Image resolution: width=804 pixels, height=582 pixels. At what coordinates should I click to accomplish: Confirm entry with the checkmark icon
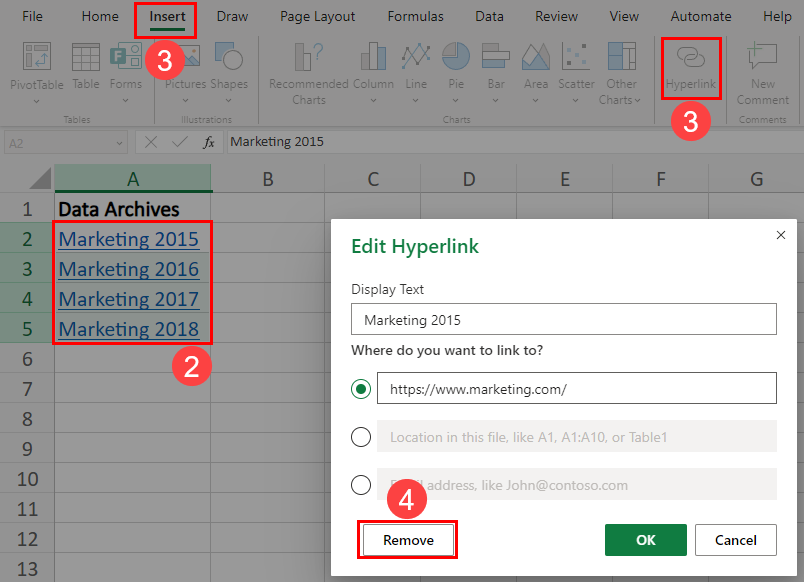tap(179, 142)
